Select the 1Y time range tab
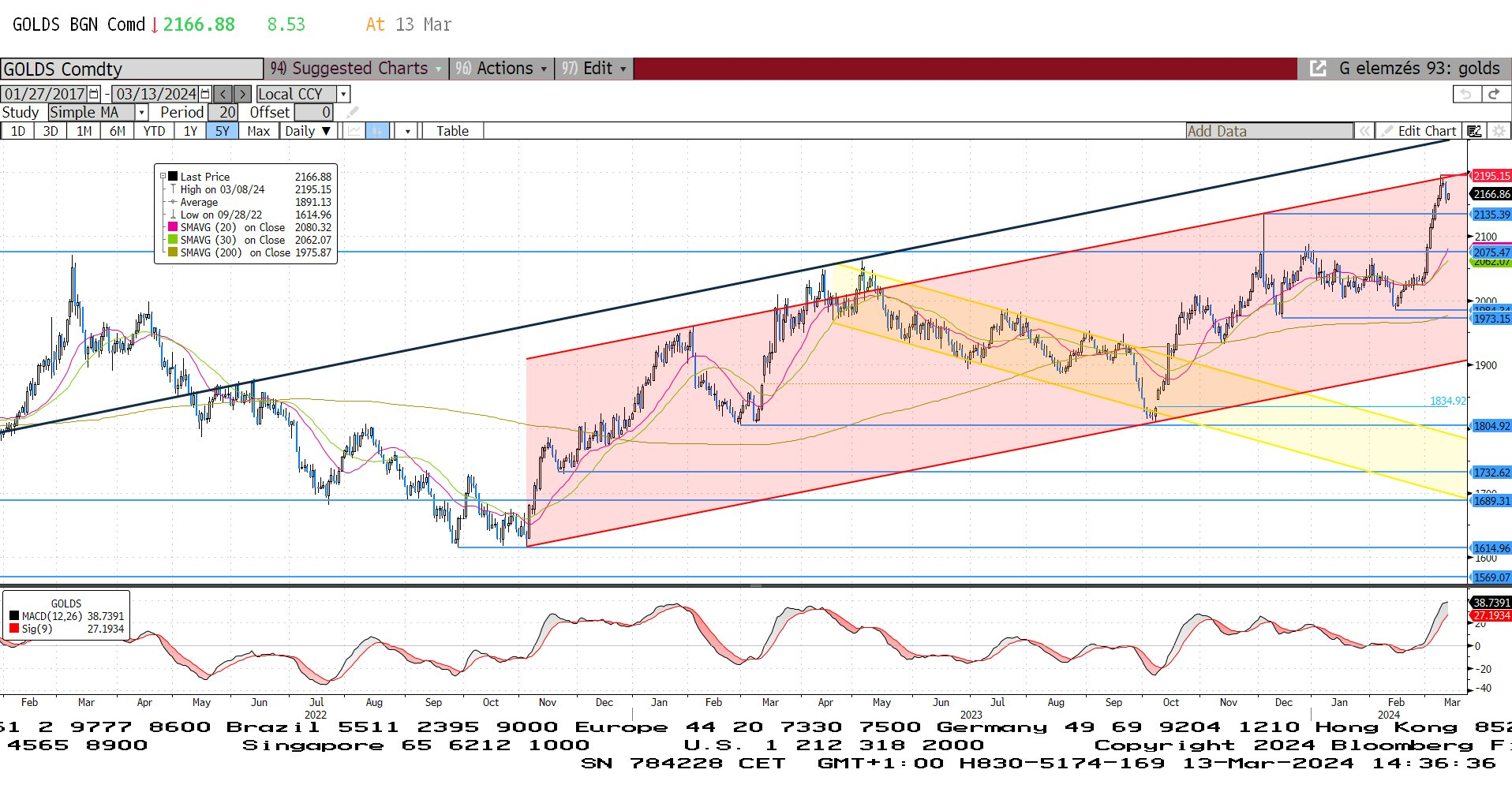Screen dimensions: 1512x807 pos(190,131)
